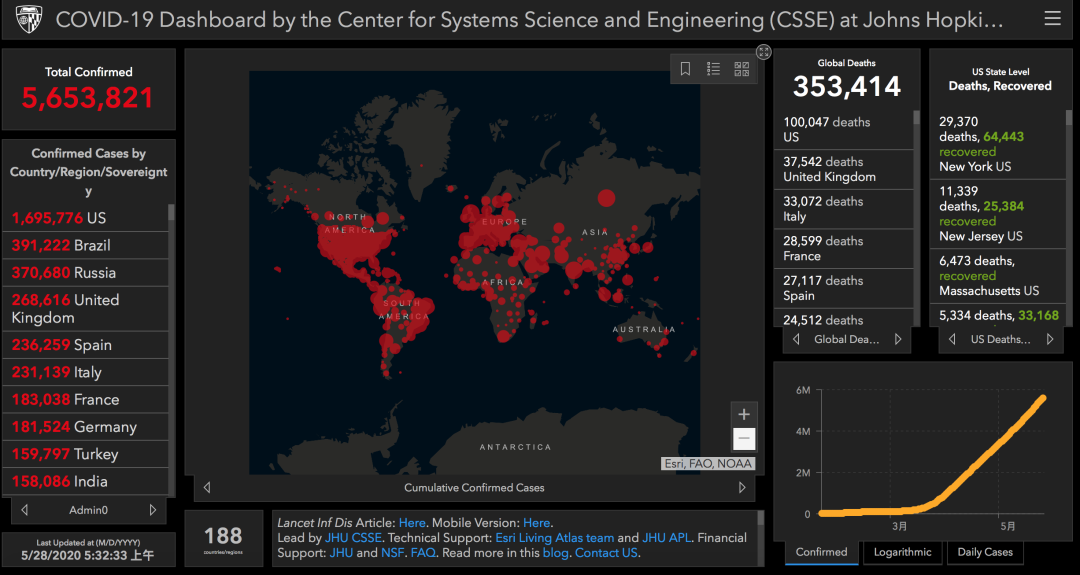Screen dimensions: 1080x575
Task: Click the 100,047 deaths US entry
Action: [x=844, y=129]
